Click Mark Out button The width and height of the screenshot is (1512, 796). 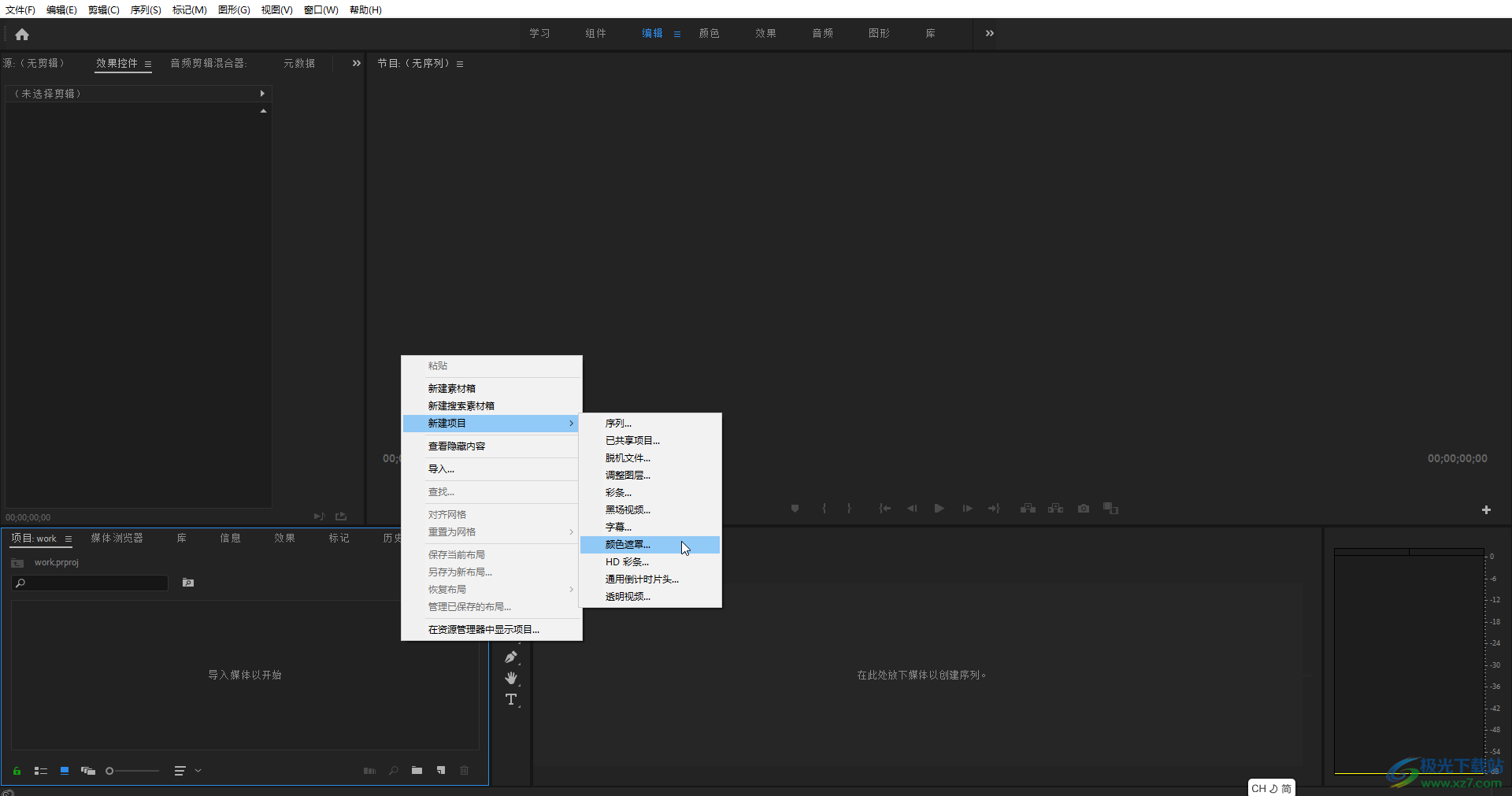pos(849,509)
